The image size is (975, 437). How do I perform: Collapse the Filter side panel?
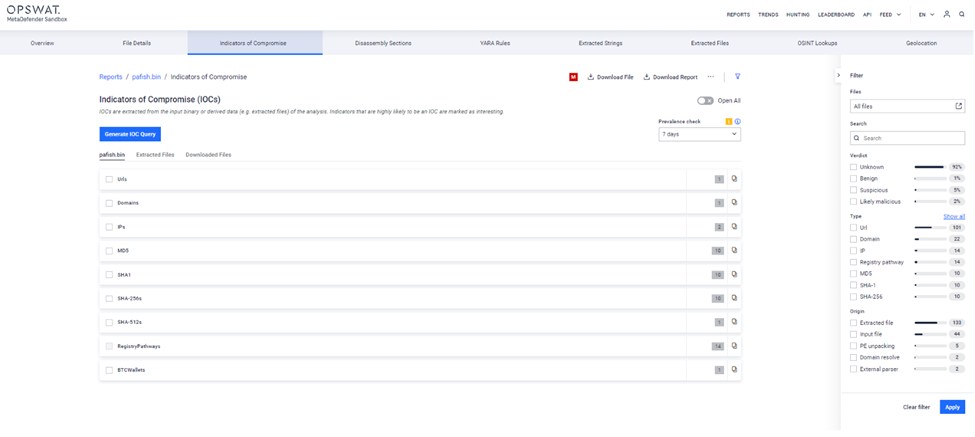838,76
